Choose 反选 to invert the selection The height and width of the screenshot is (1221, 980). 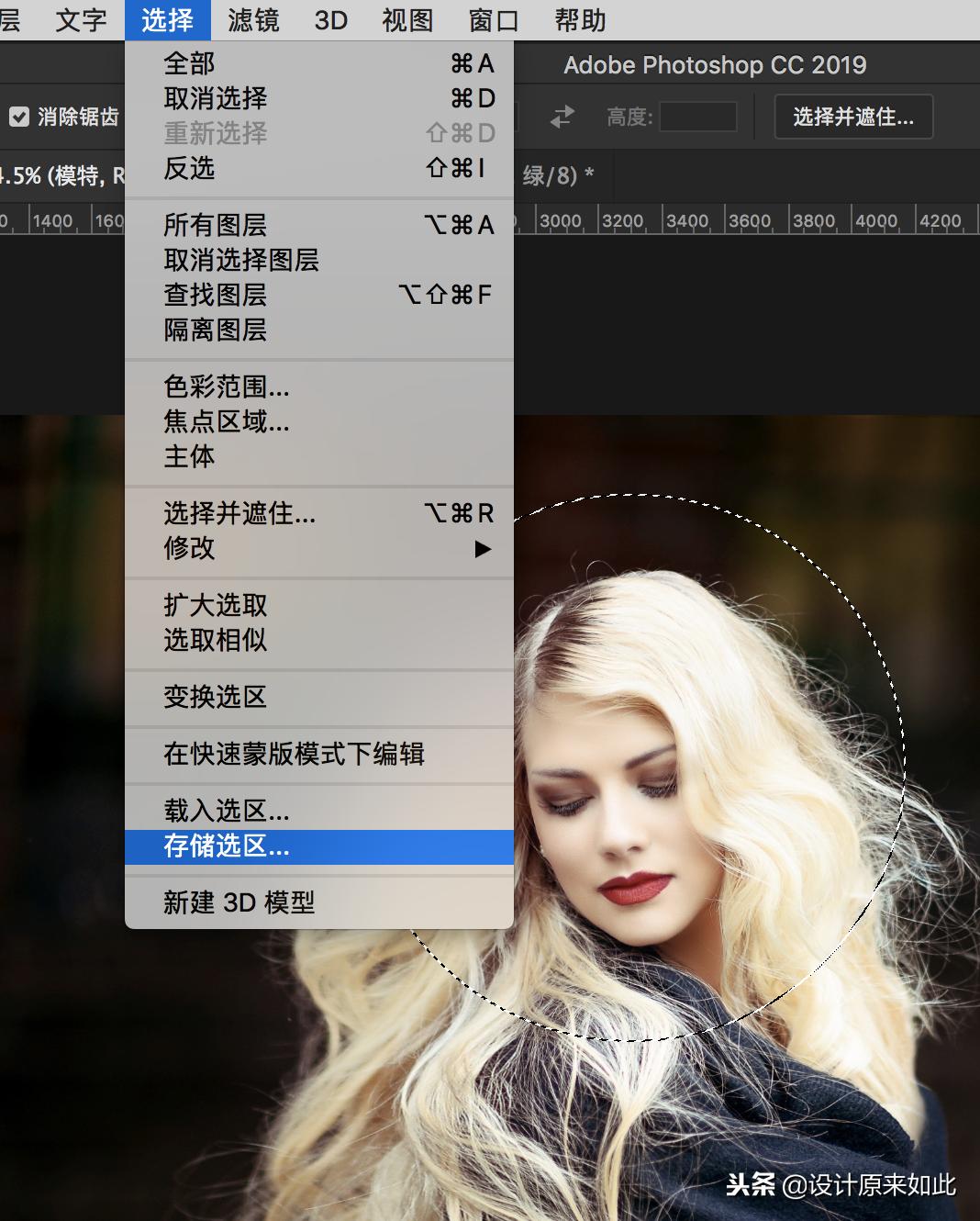pyautogui.click(x=189, y=169)
